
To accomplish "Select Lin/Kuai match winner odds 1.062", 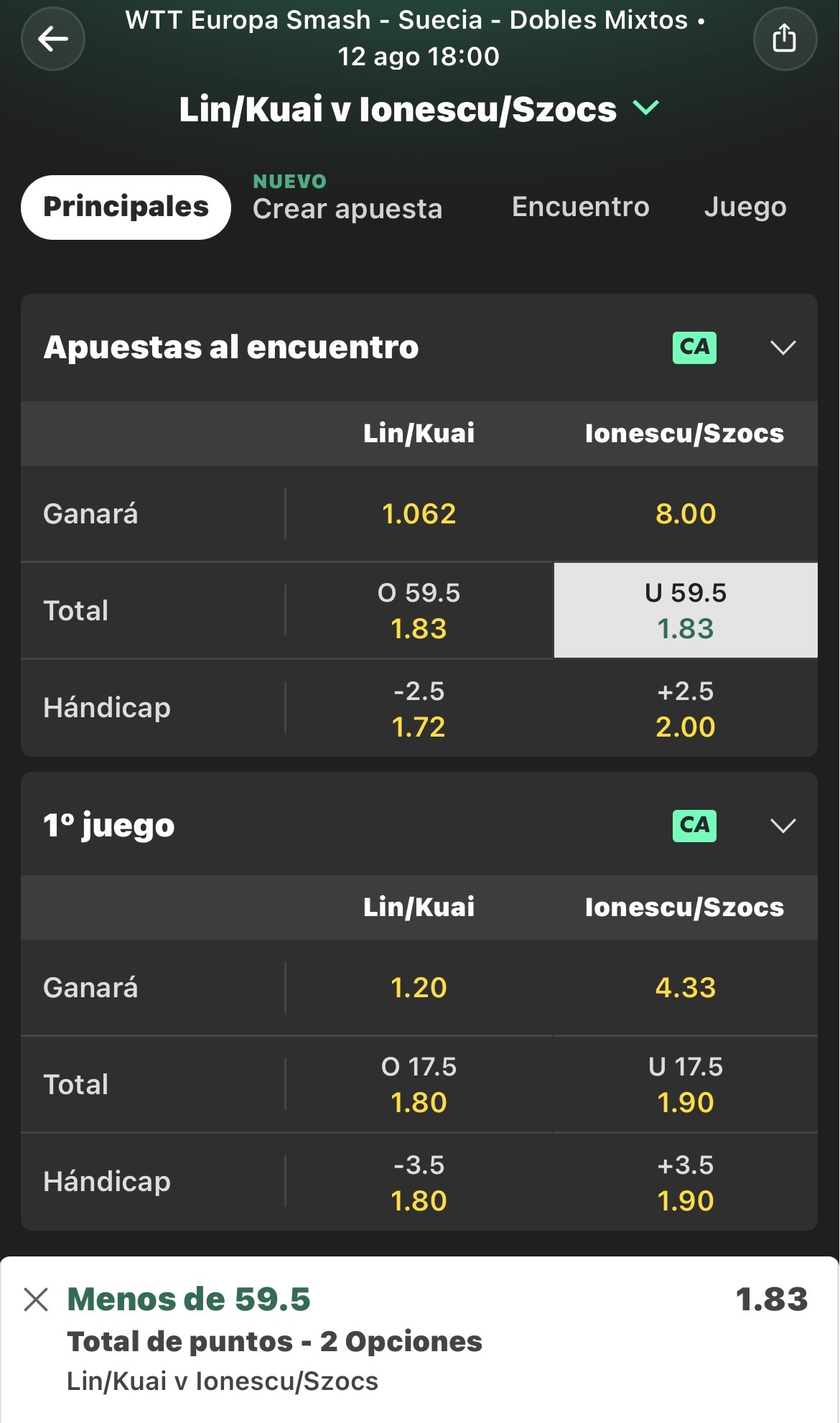I will click(419, 514).
